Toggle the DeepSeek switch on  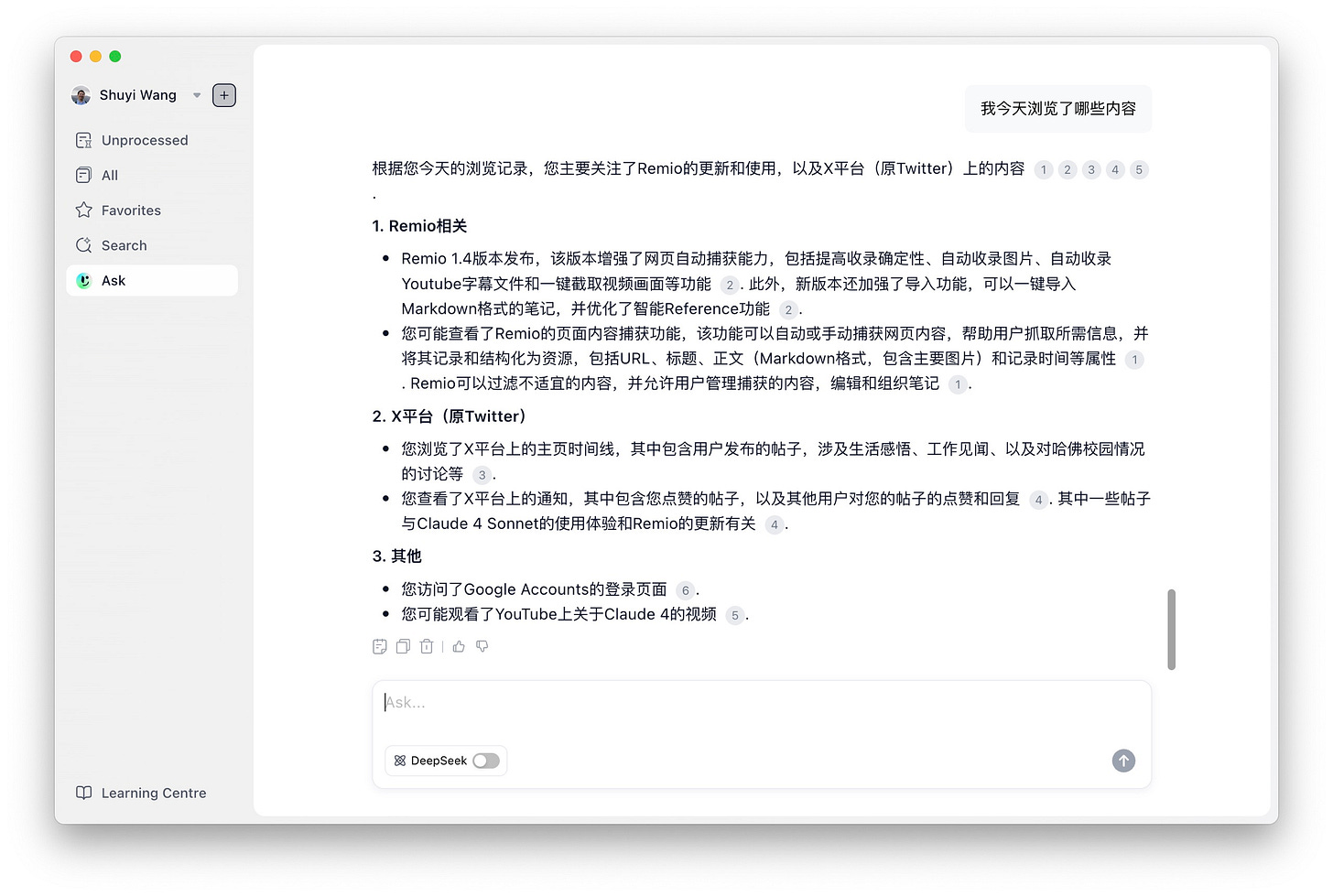pos(486,761)
